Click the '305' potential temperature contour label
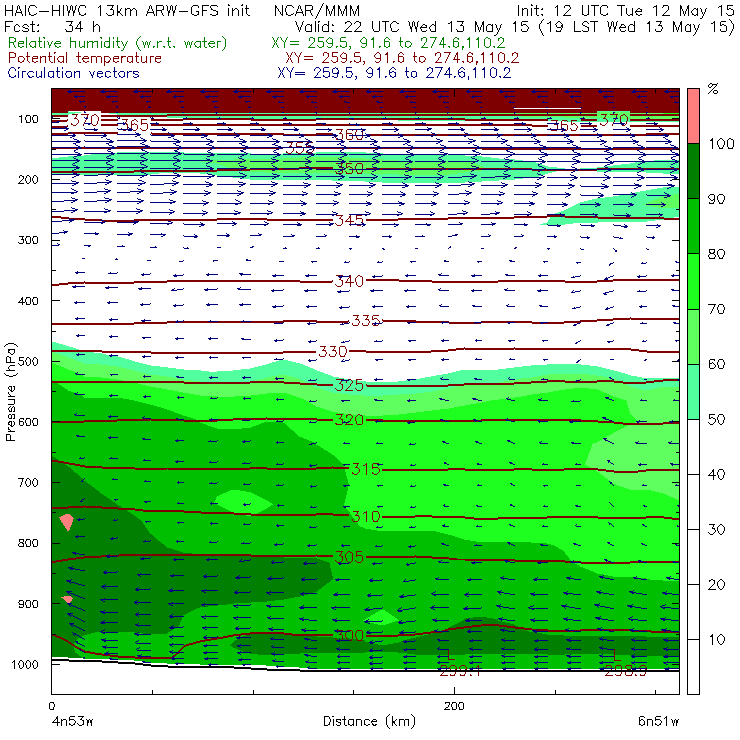This screenshot has width=740, height=740. pyautogui.click(x=349, y=557)
